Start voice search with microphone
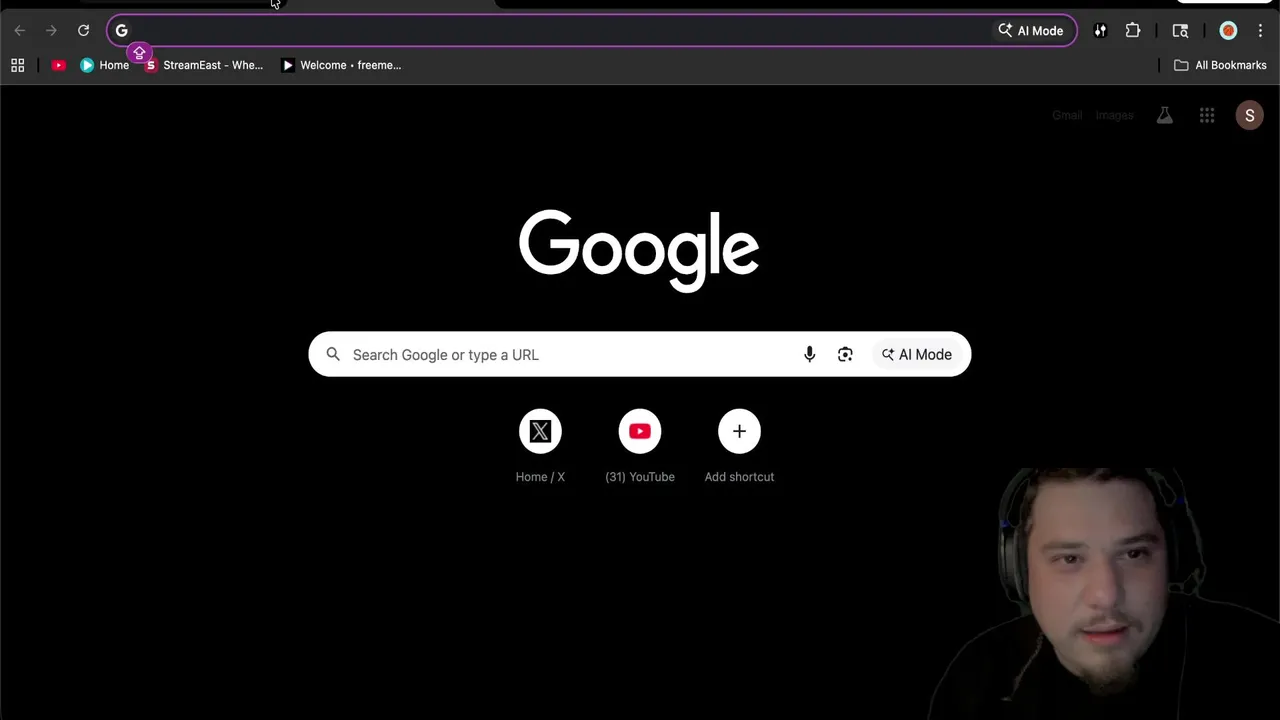1280x720 pixels. (x=810, y=354)
